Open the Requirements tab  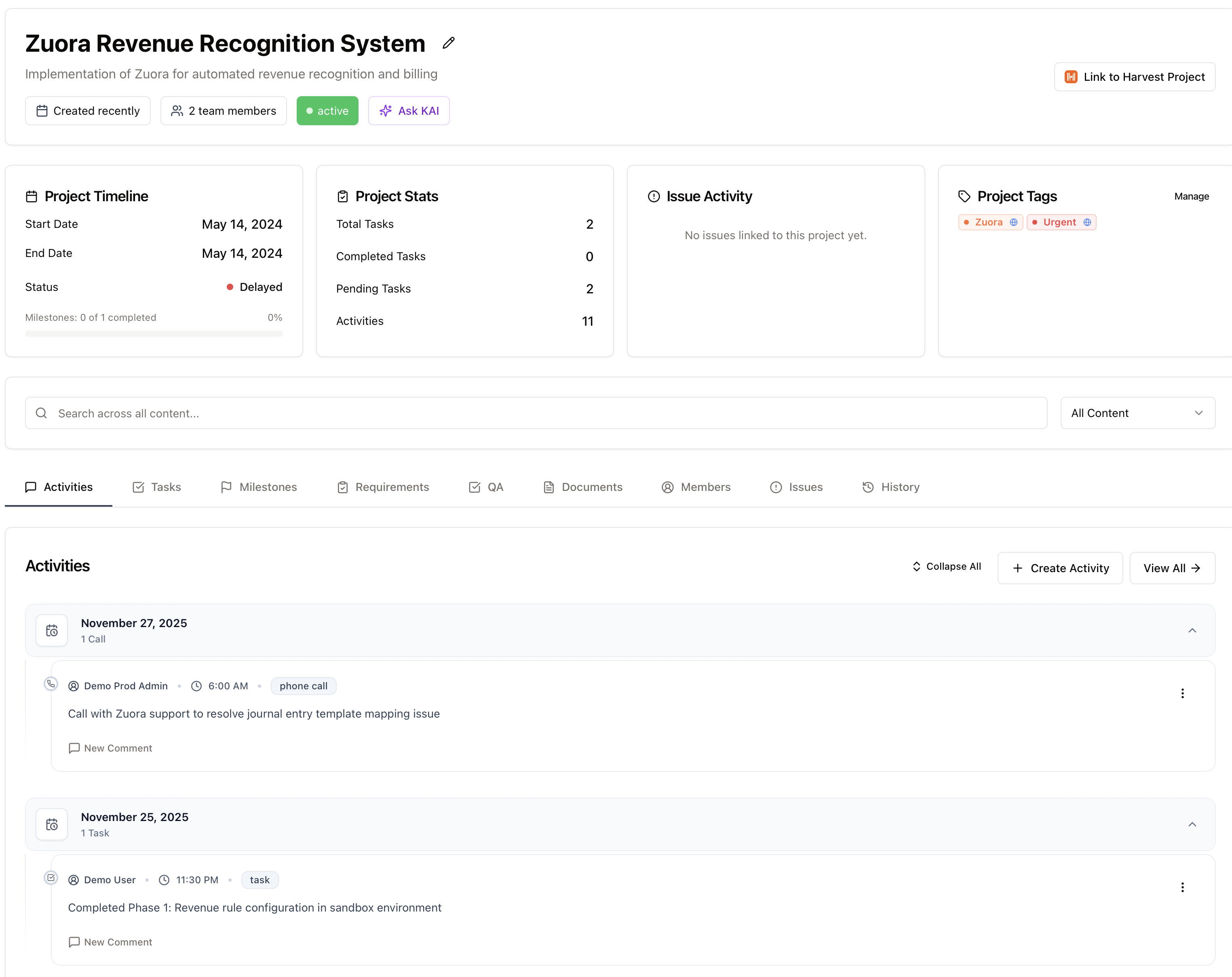pos(383,487)
